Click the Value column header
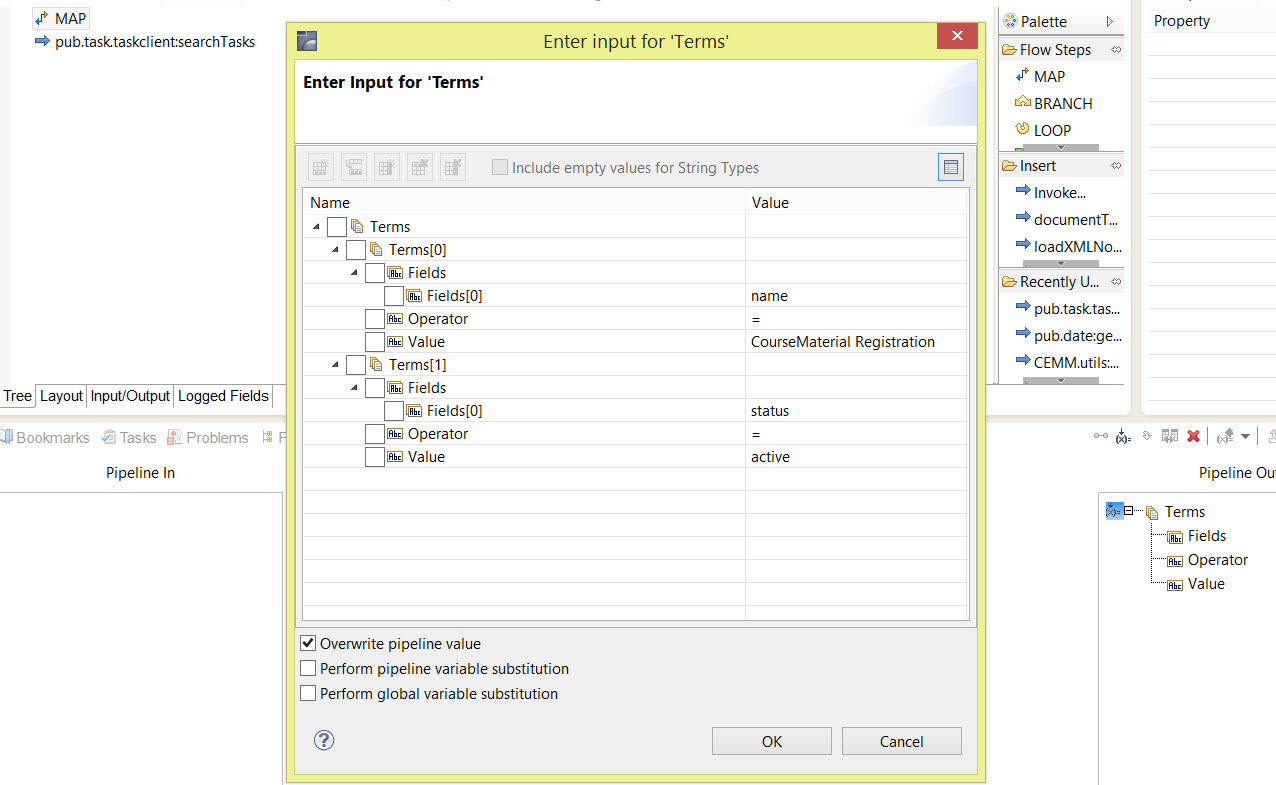The image size is (1276, 785). (x=857, y=202)
